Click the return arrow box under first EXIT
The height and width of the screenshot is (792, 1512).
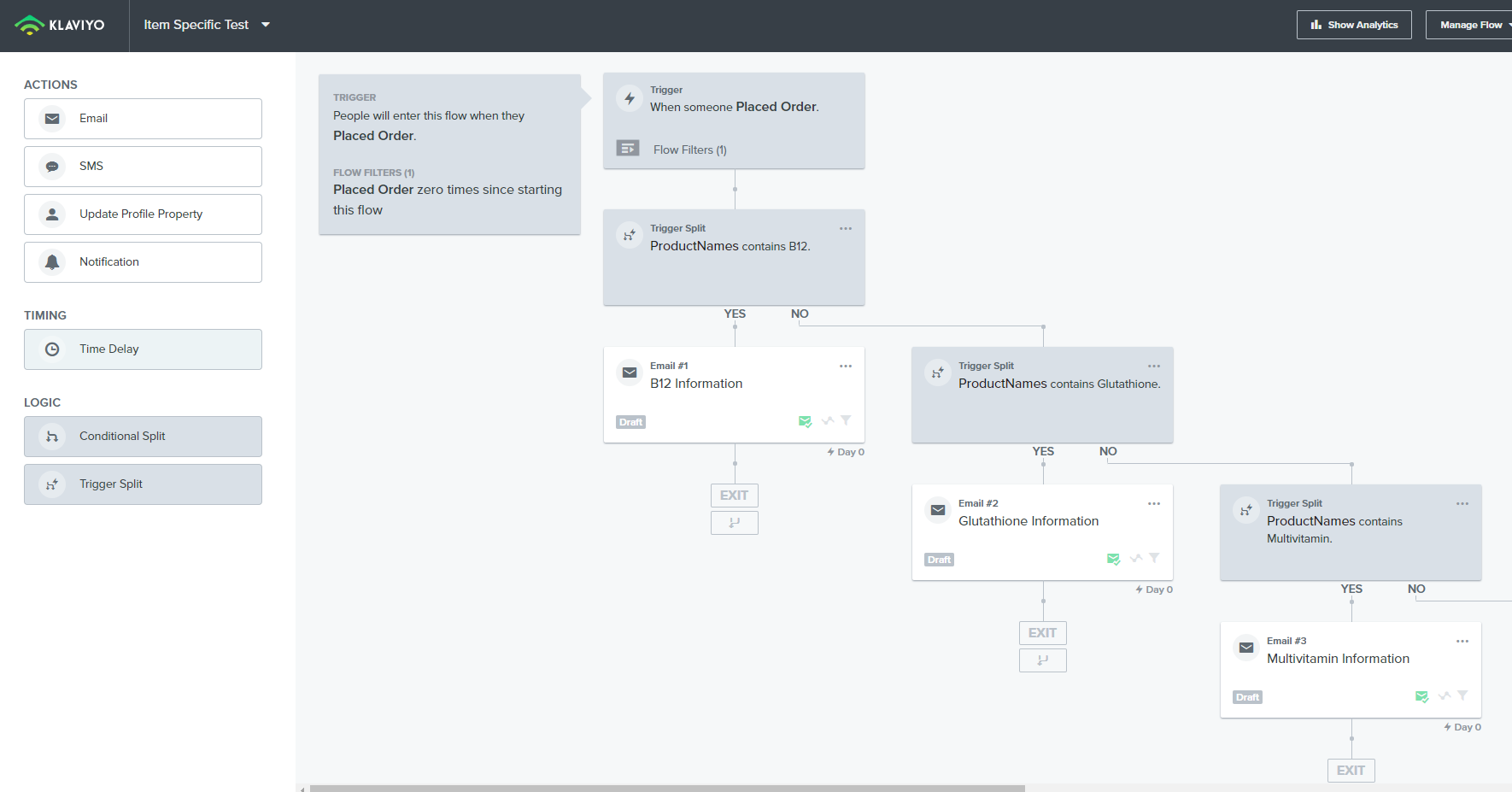coord(735,523)
